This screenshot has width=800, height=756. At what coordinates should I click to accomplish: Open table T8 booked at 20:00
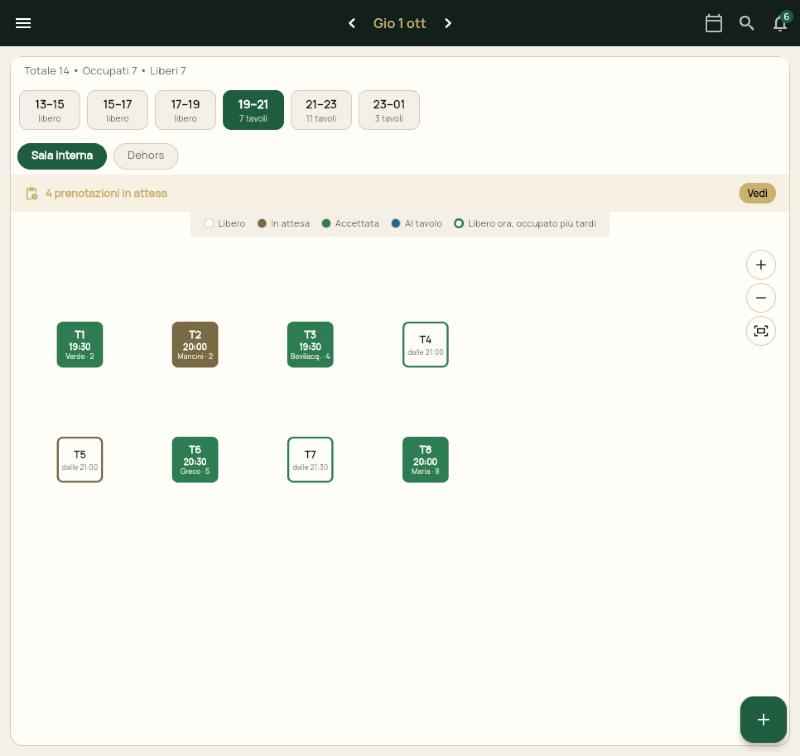tap(426, 460)
